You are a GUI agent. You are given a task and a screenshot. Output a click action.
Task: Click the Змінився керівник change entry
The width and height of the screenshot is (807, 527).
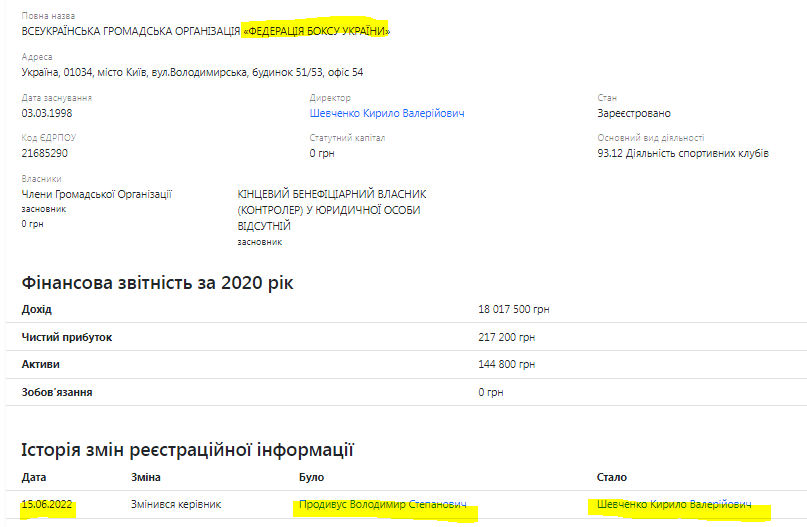point(178,505)
